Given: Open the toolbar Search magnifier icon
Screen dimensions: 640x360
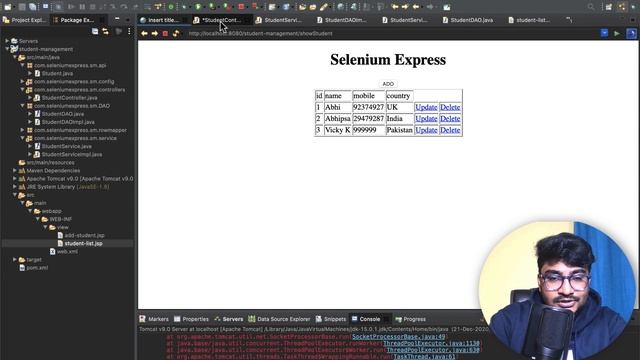Looking at the screenshot, I should click(591, 7).
